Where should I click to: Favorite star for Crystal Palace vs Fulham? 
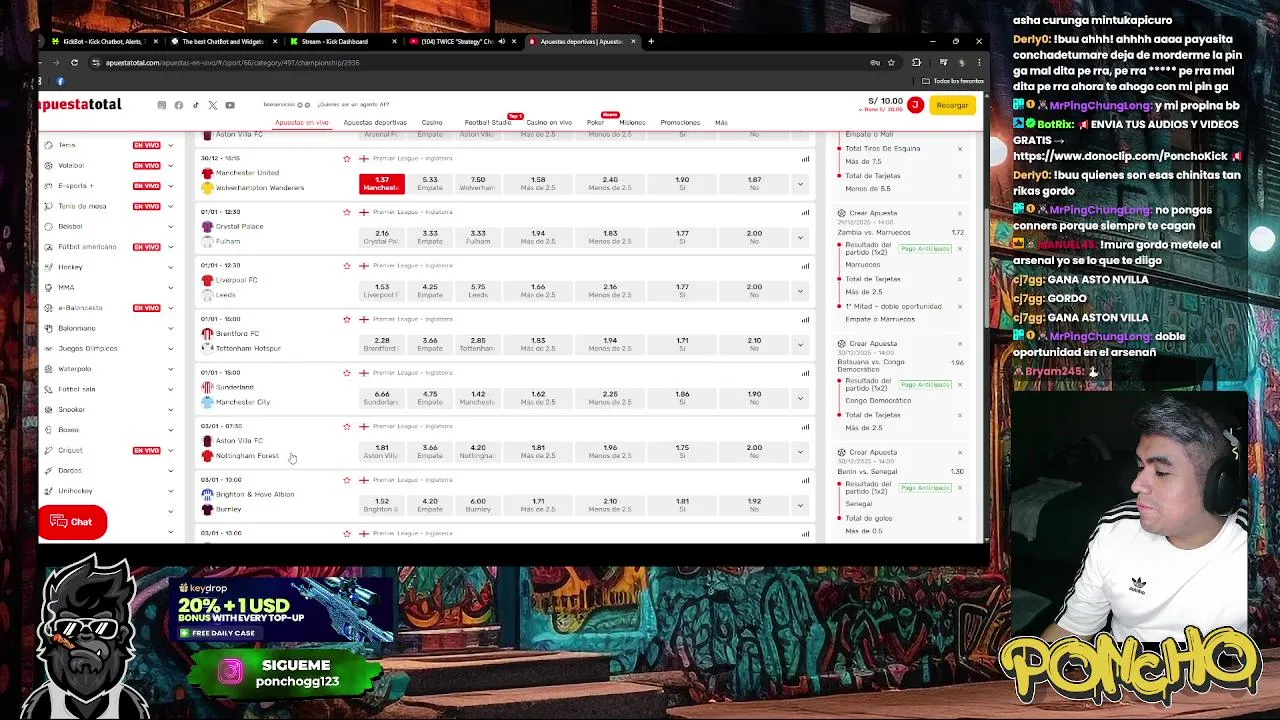[347, 212]
